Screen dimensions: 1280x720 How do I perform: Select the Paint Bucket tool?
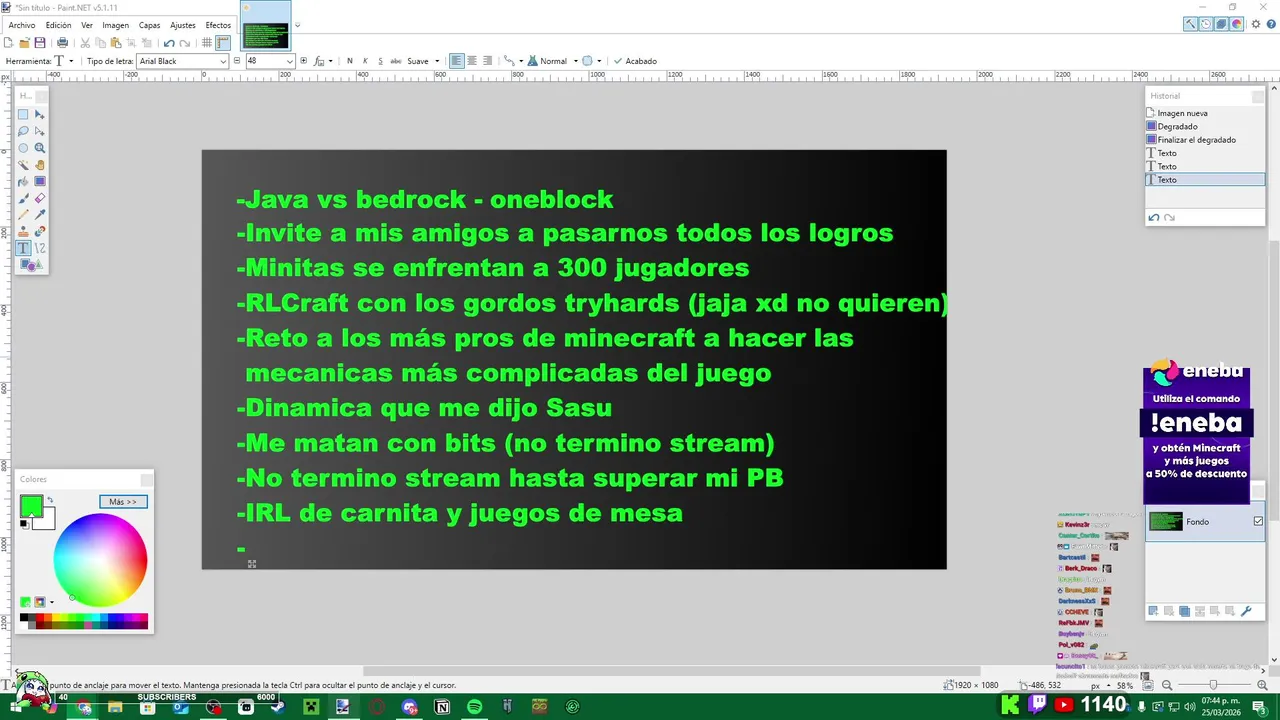[23, 181]
